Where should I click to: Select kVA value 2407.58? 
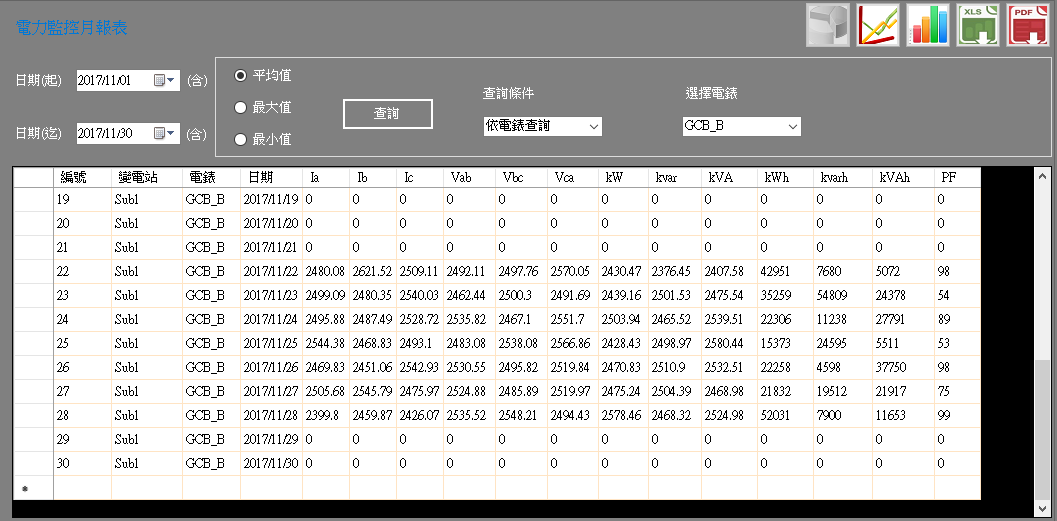pyautogui.click(x=729, y=271)
